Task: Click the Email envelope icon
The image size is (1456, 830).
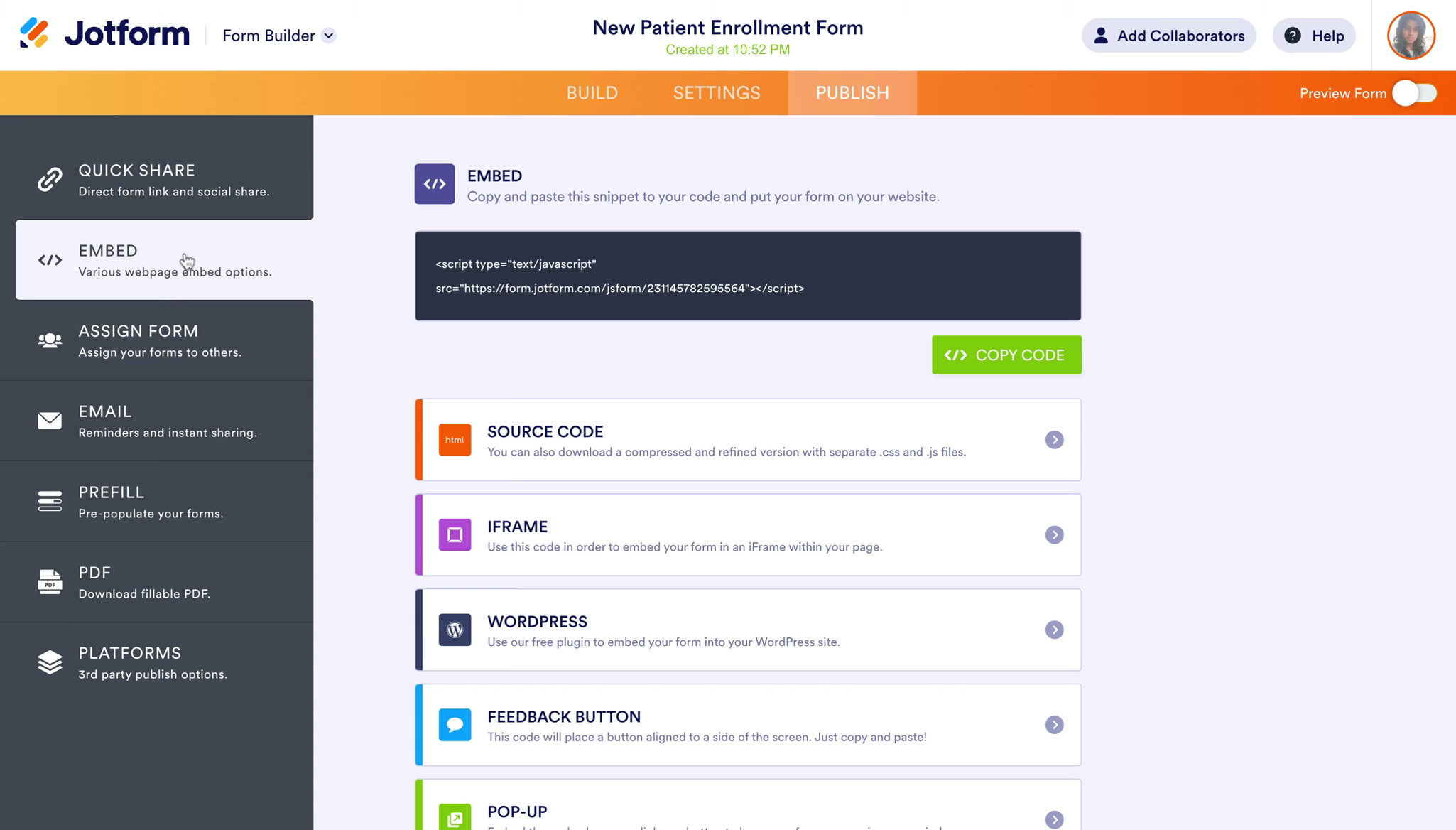Action: point(50,421)
